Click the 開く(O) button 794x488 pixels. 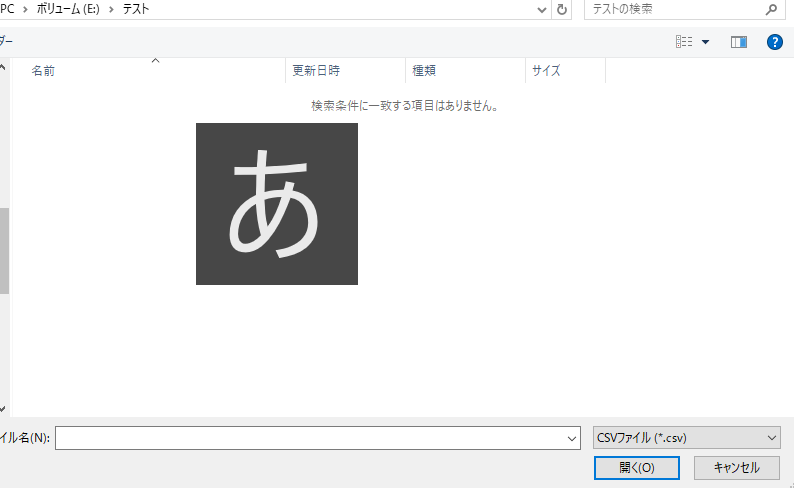point(637,468)
